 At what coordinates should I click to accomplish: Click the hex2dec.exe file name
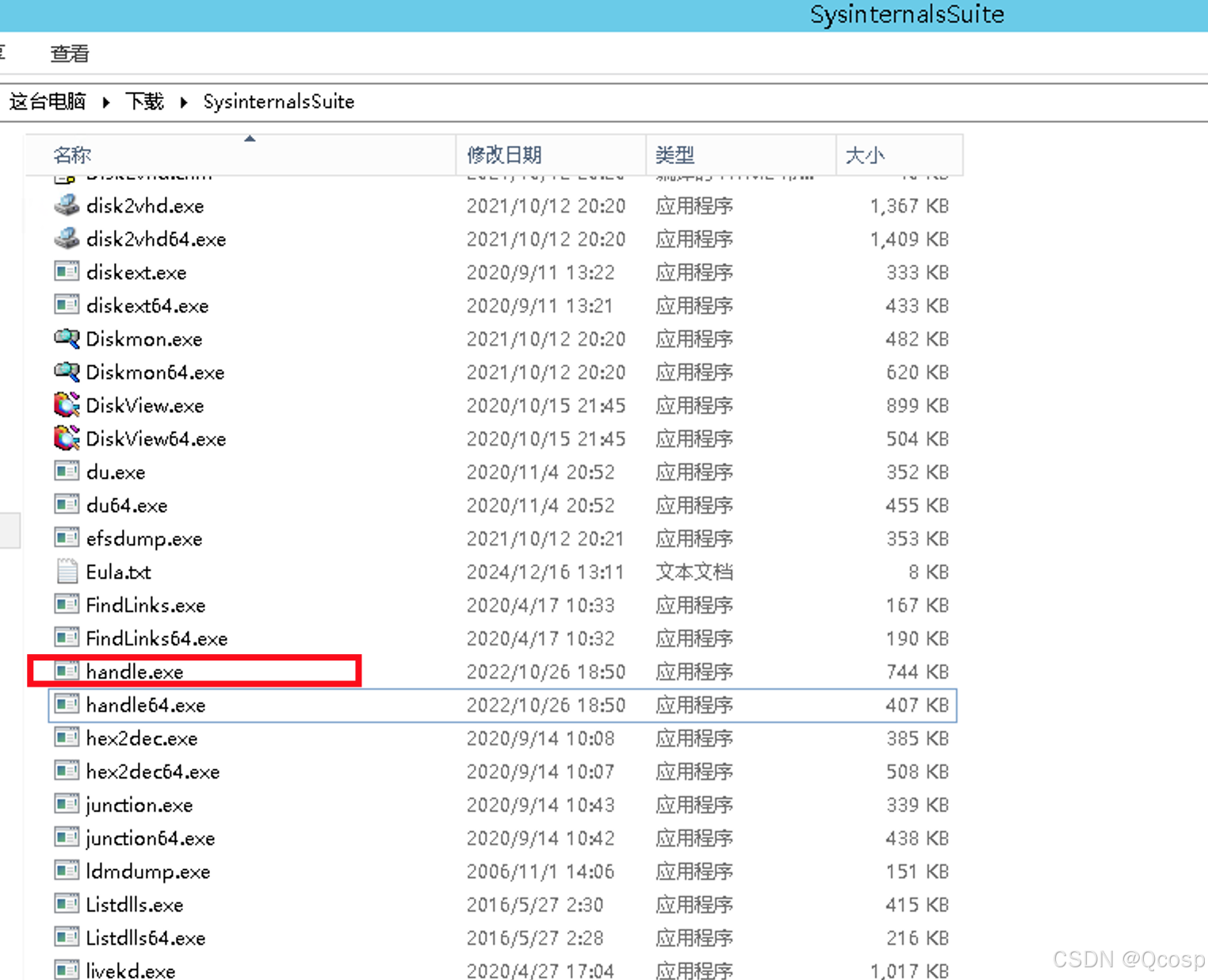(142, 738)
